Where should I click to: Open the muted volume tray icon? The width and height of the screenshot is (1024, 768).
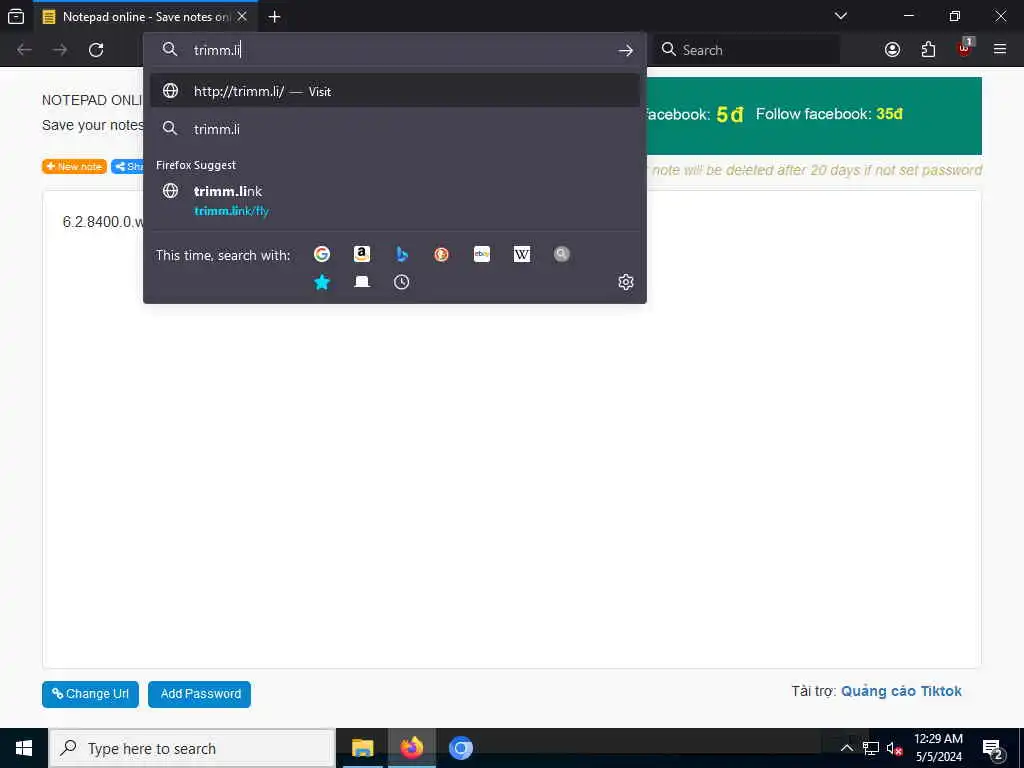click(894, 748)
